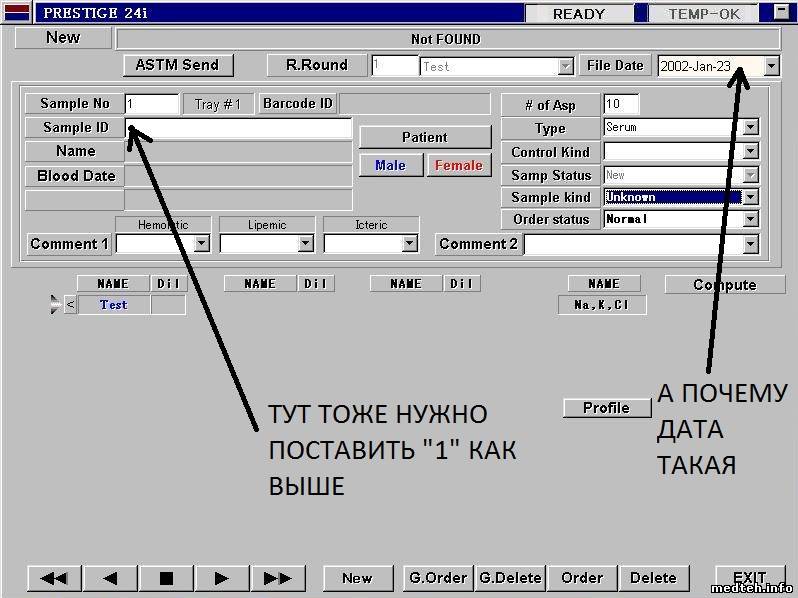Select Male patient gender
Image resolution: width=798 pixels, height=598 pixels.
(x=390, y=165)
